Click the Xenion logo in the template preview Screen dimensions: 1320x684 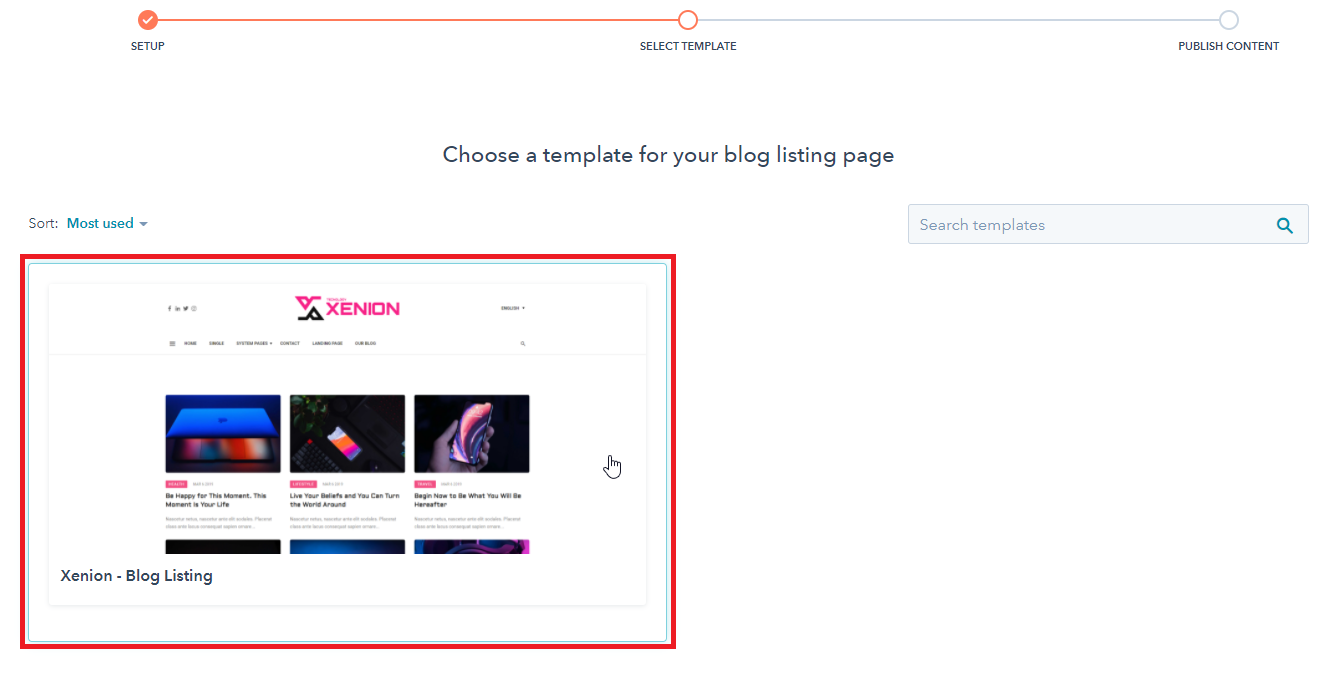[347, 308]
